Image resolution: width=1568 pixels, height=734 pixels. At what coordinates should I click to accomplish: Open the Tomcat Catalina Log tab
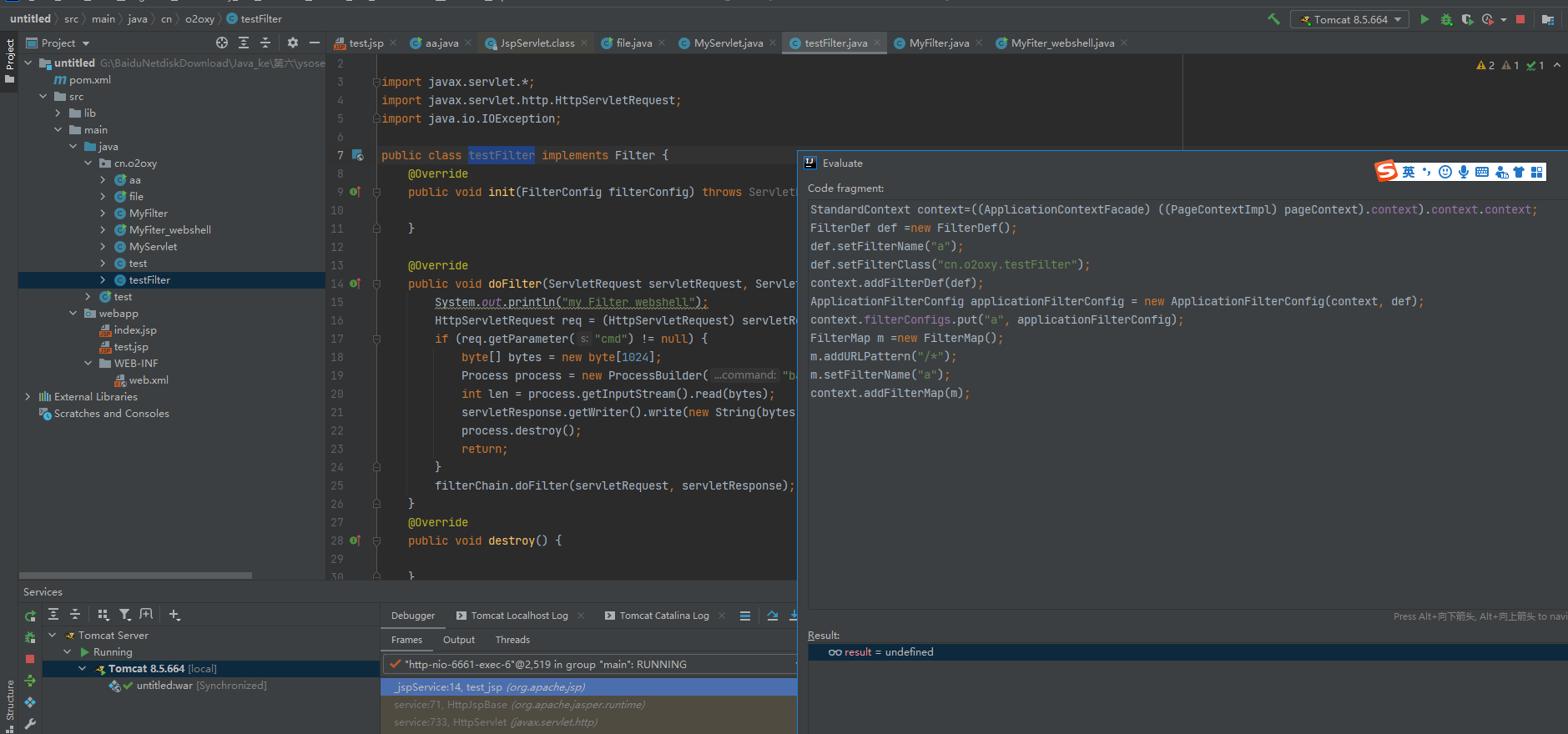click(x=664, y=616)
